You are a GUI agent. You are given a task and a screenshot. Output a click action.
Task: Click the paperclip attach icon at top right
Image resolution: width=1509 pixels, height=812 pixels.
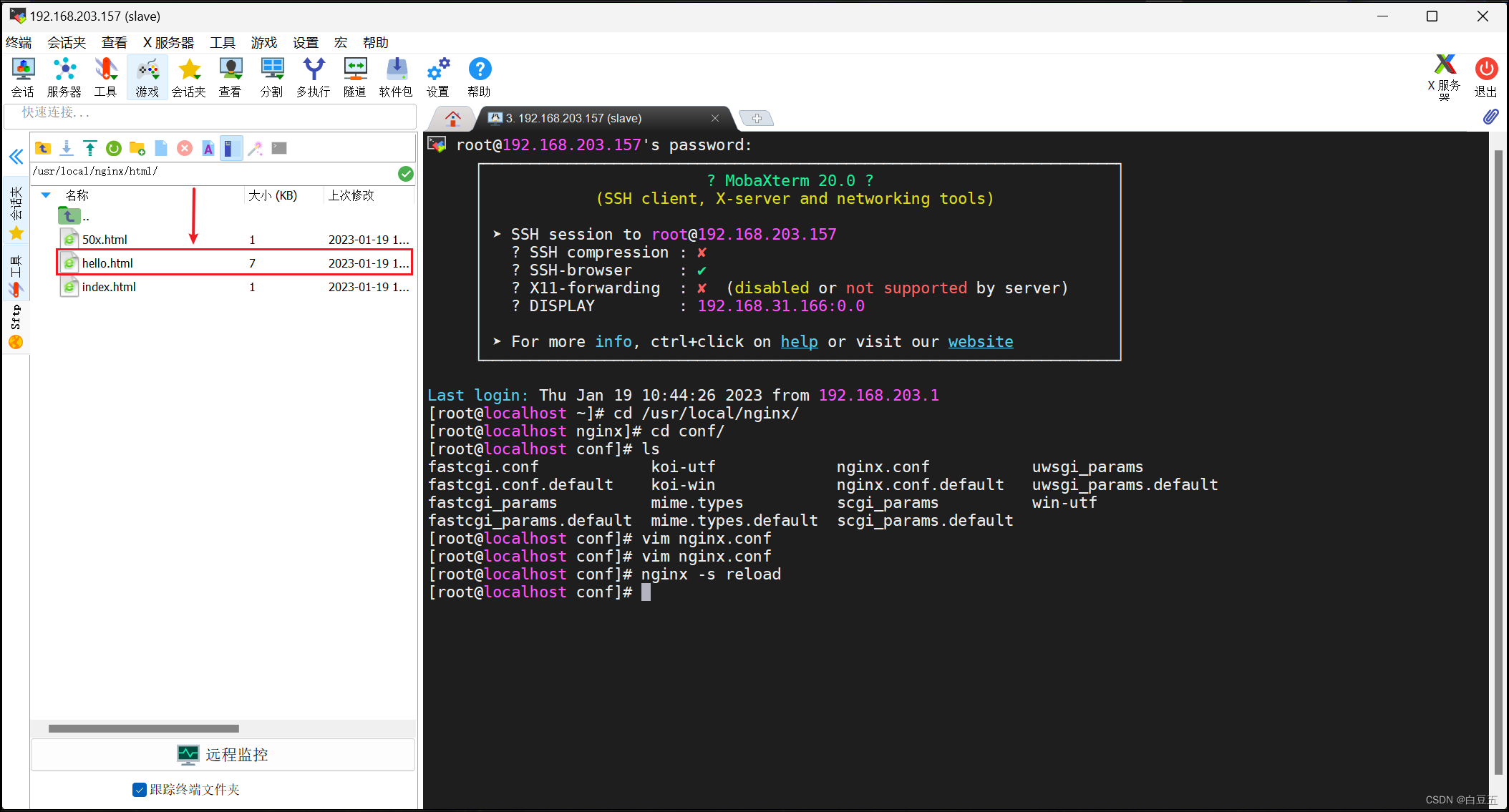pos(1490,117)
